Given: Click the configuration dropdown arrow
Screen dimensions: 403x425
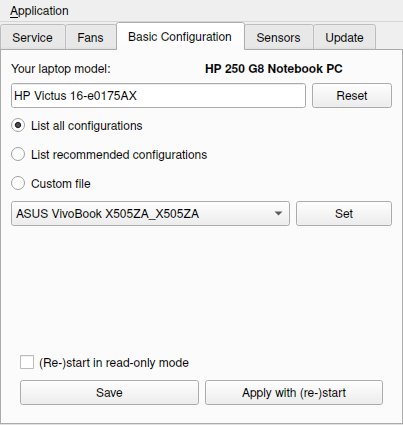Looking at the screenshot, I should tap(278, 214).
